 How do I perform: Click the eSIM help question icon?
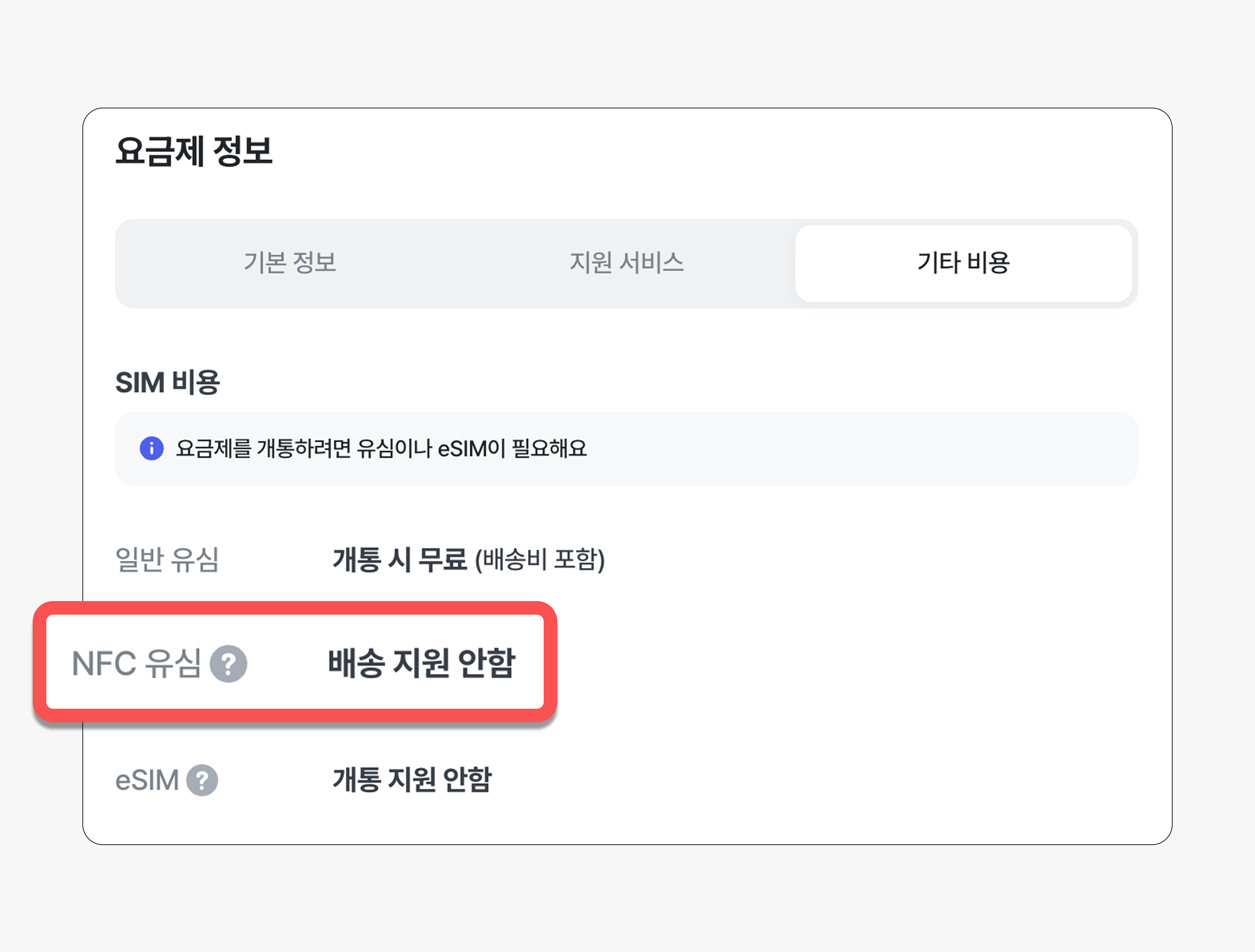[202, 780]
